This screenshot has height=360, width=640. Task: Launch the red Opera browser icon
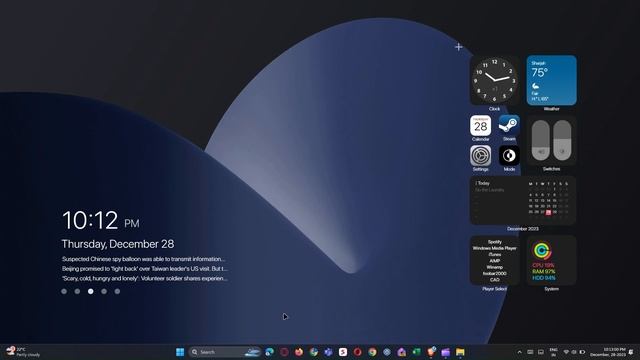(x=358, y=352)
